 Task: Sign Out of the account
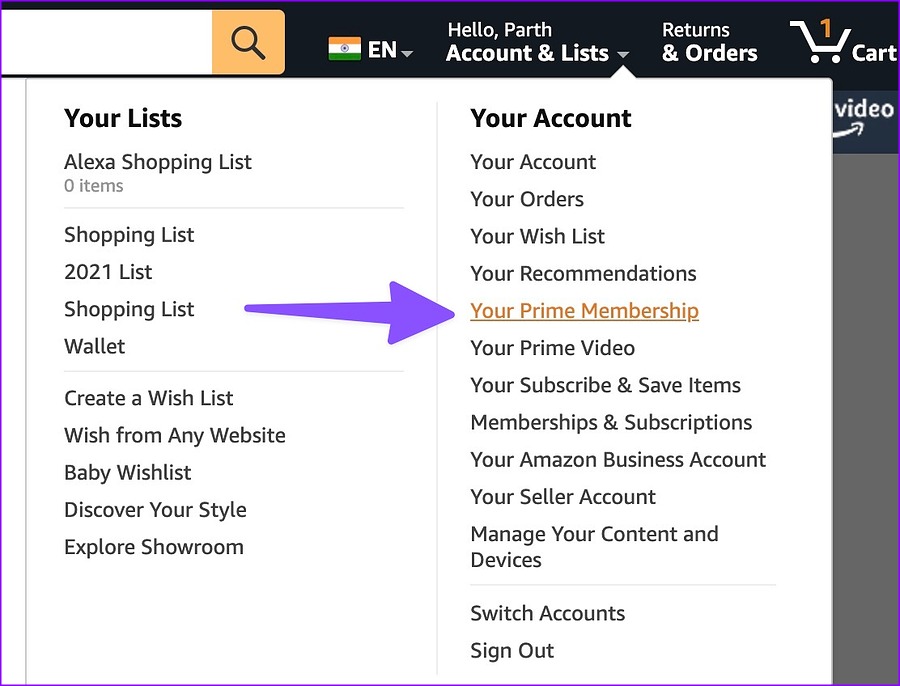[x=512, y=650]
